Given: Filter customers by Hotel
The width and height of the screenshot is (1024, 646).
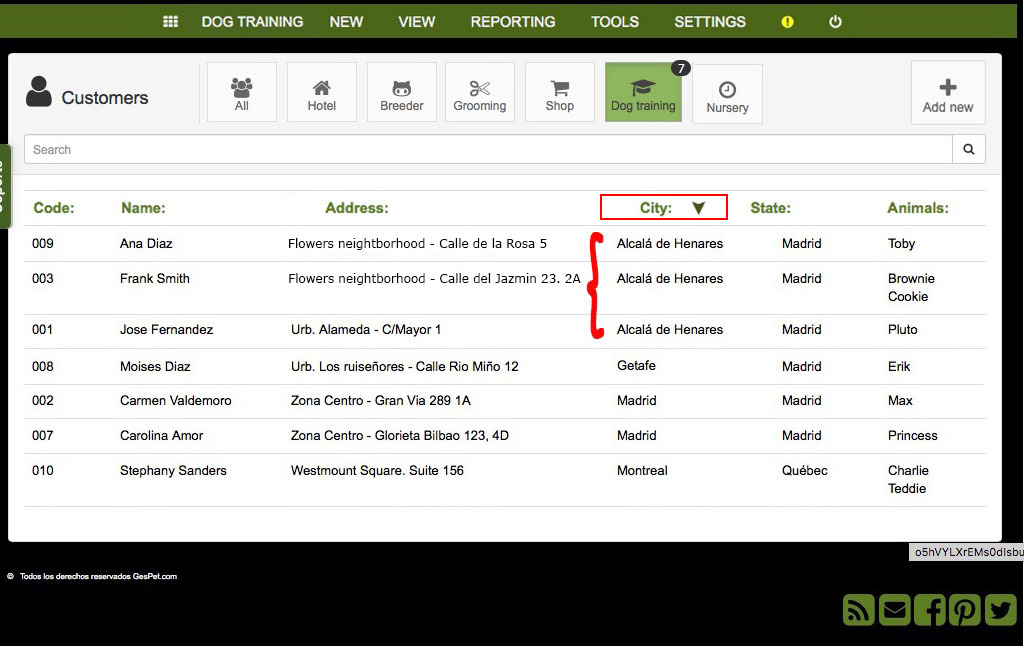Looking at the screenshot, I should [322, 92].
